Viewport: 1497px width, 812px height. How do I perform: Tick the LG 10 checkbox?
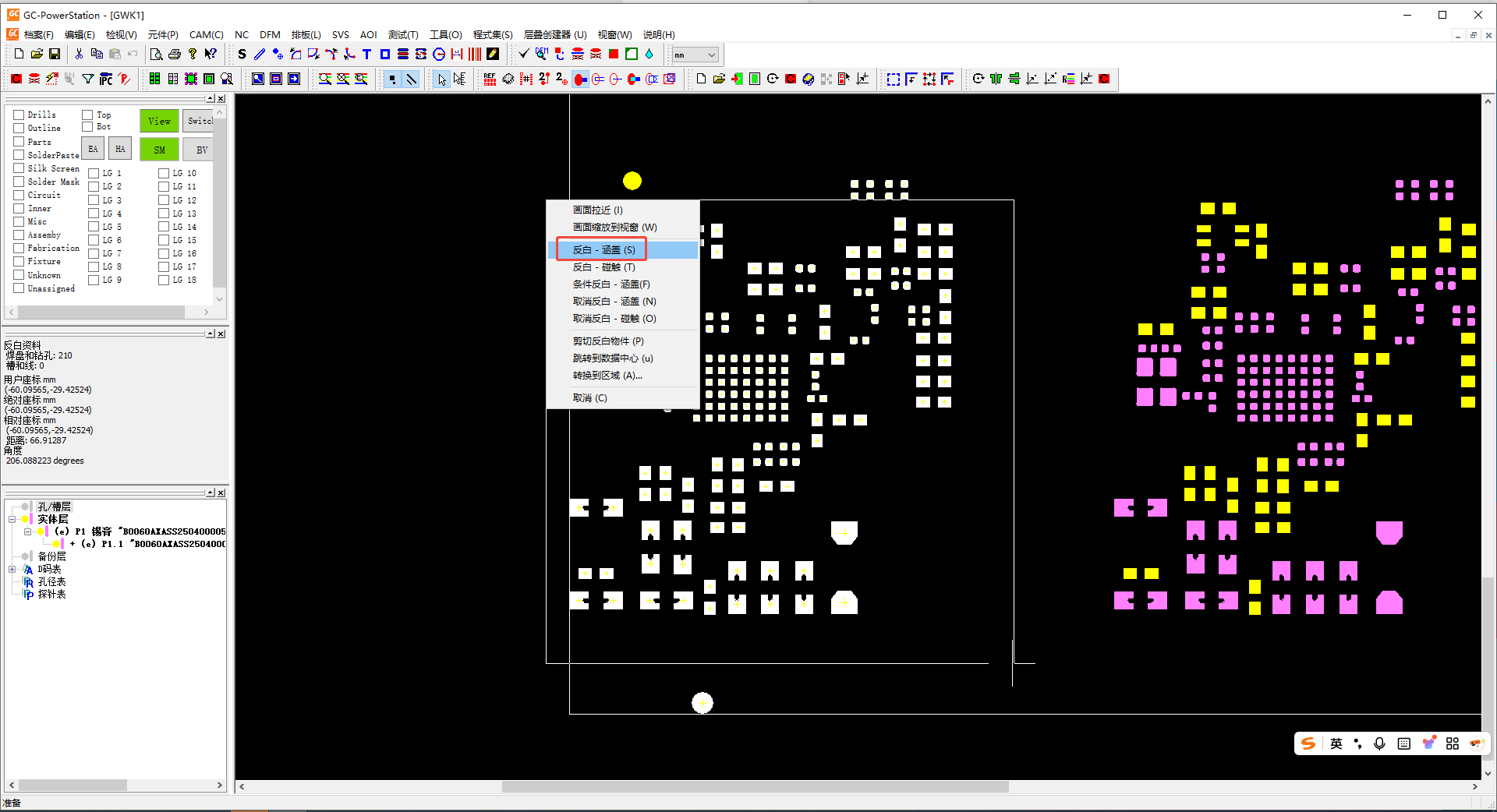[x=164, y=173]
